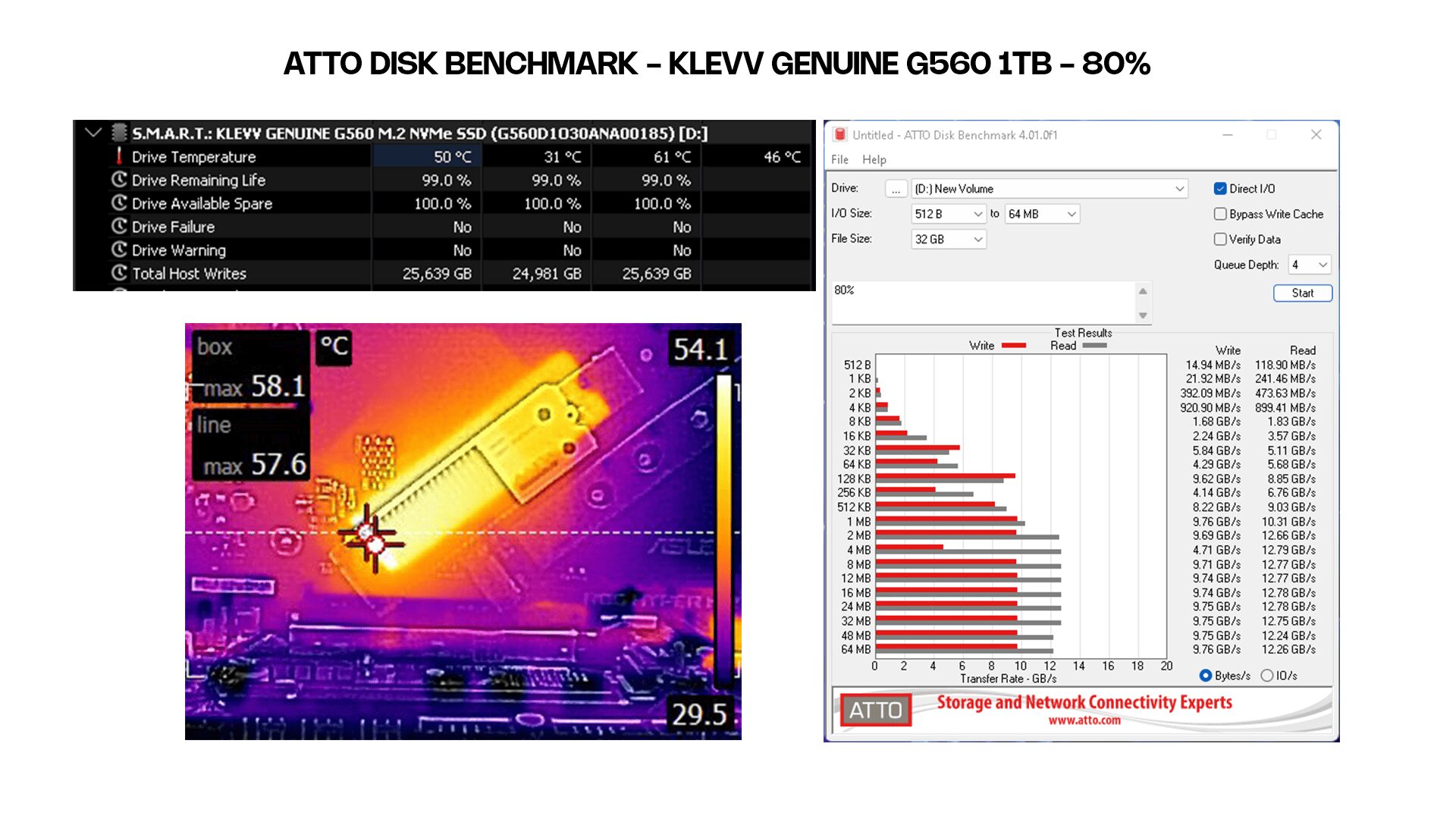Collapse the S.M.A.R.T. KLEVV tree node
Image resolution: width=1456 pixels, height=819 pixels.
(93, 133)
